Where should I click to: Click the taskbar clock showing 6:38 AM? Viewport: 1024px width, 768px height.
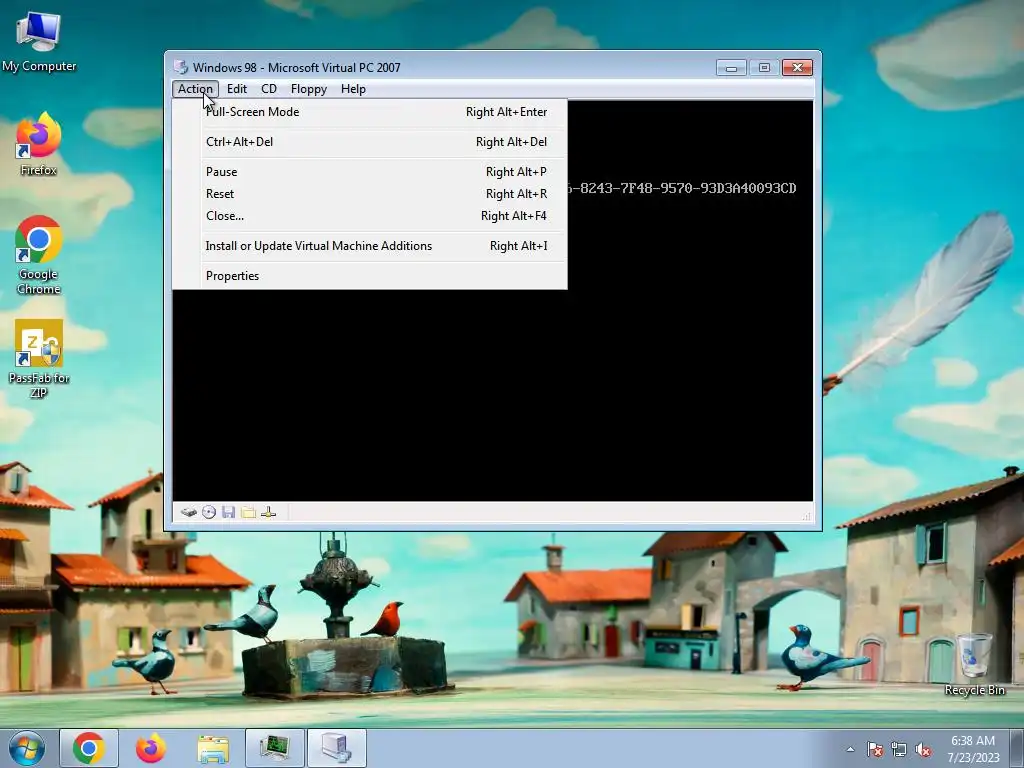(x=973, y=749)
